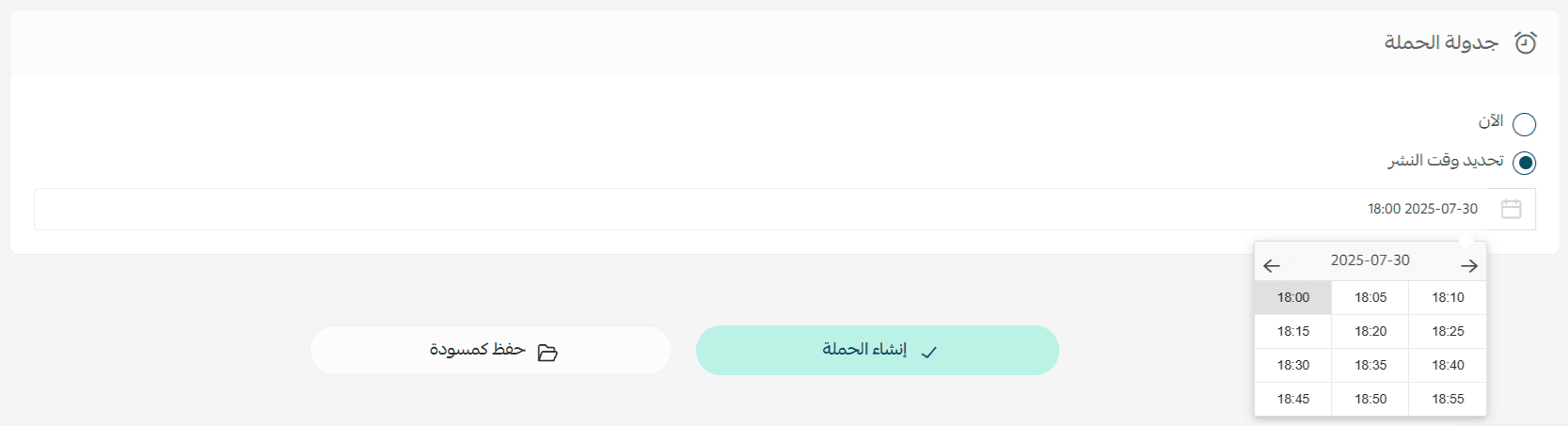Go to previous date with left arrow
Screen dimensions: 1568x426
pos(1272,266)
